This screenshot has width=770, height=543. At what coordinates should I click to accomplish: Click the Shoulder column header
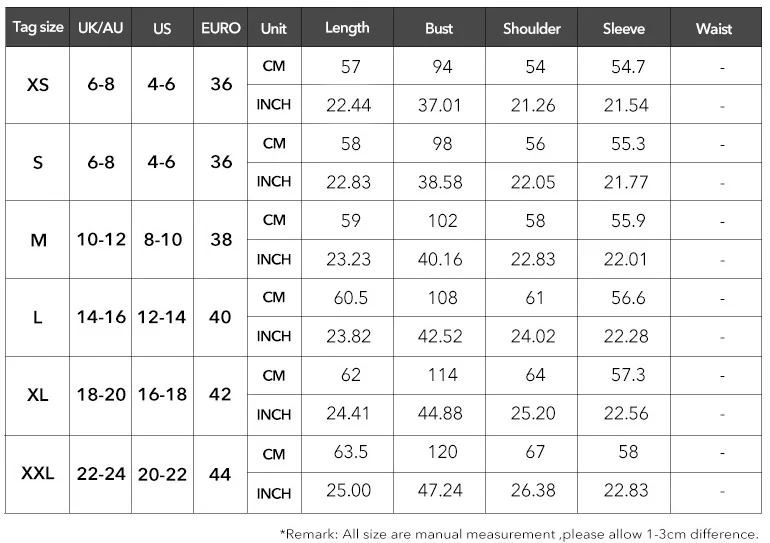(x=531, y=27)
